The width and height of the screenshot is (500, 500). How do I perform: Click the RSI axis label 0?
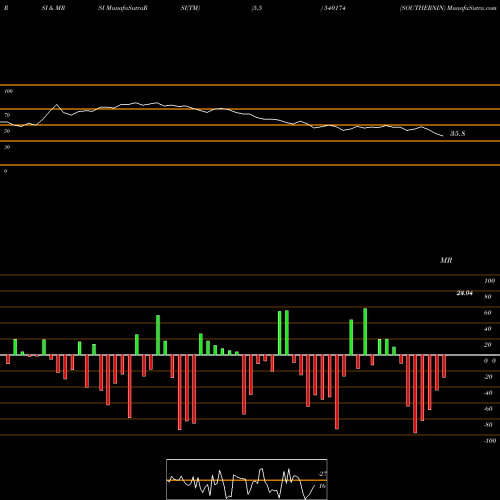tap(5, 171)
